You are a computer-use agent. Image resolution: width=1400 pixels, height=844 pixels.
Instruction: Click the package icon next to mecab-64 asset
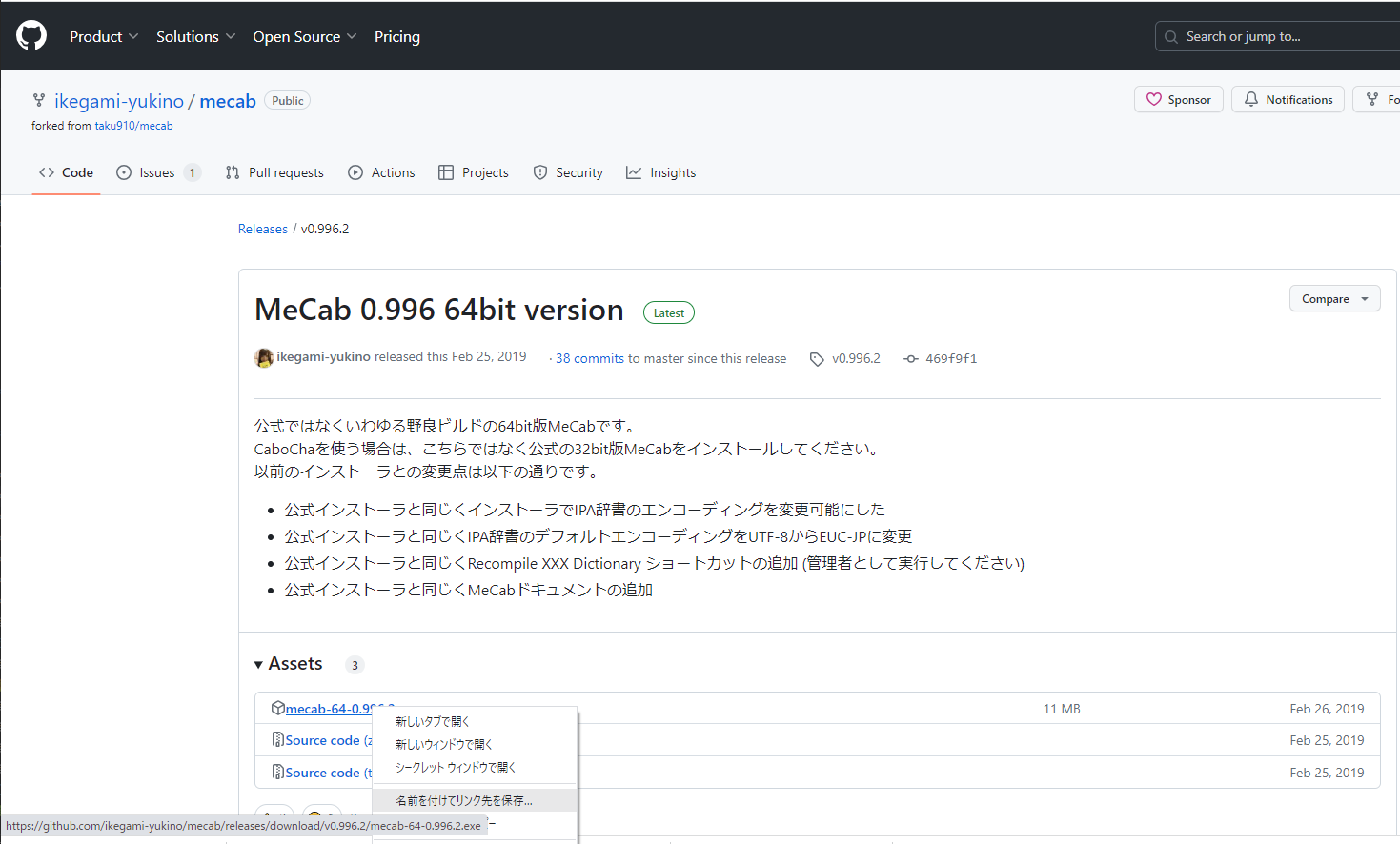tap(278, 708)
